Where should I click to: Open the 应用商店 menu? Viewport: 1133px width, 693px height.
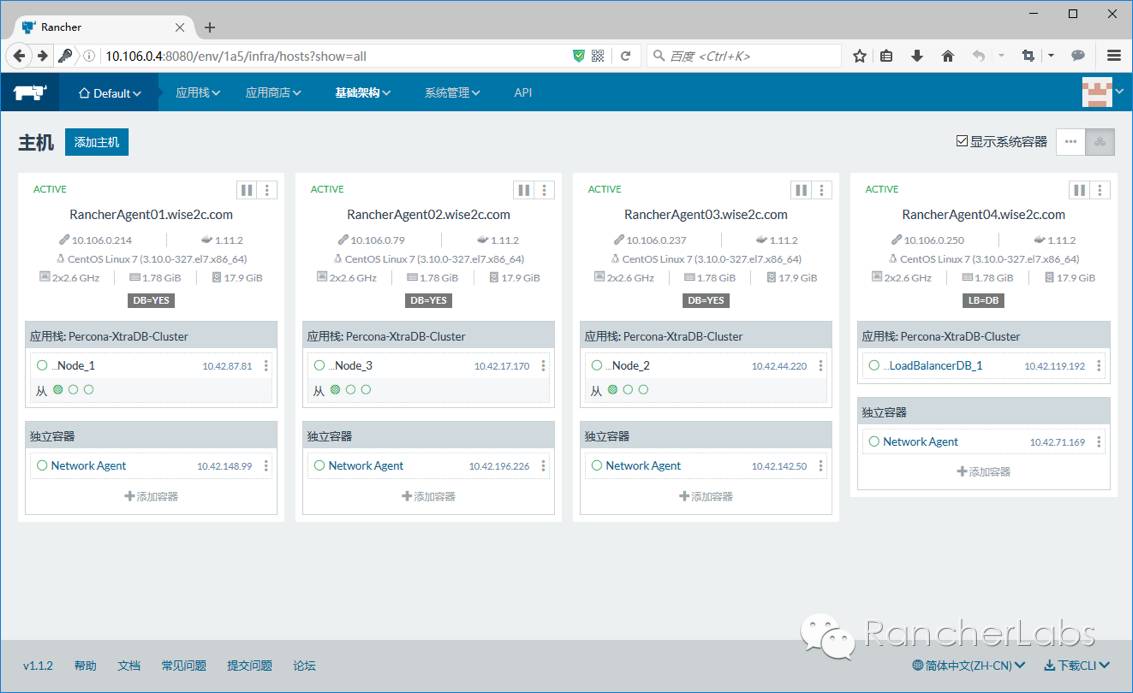[273, 92]
